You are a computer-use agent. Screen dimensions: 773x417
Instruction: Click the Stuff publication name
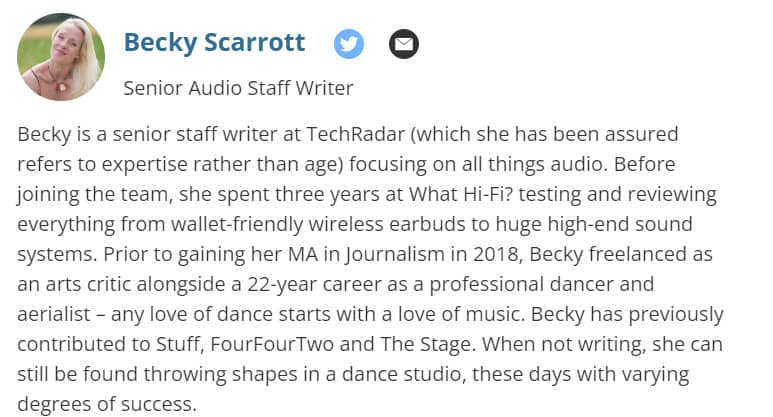177,344
